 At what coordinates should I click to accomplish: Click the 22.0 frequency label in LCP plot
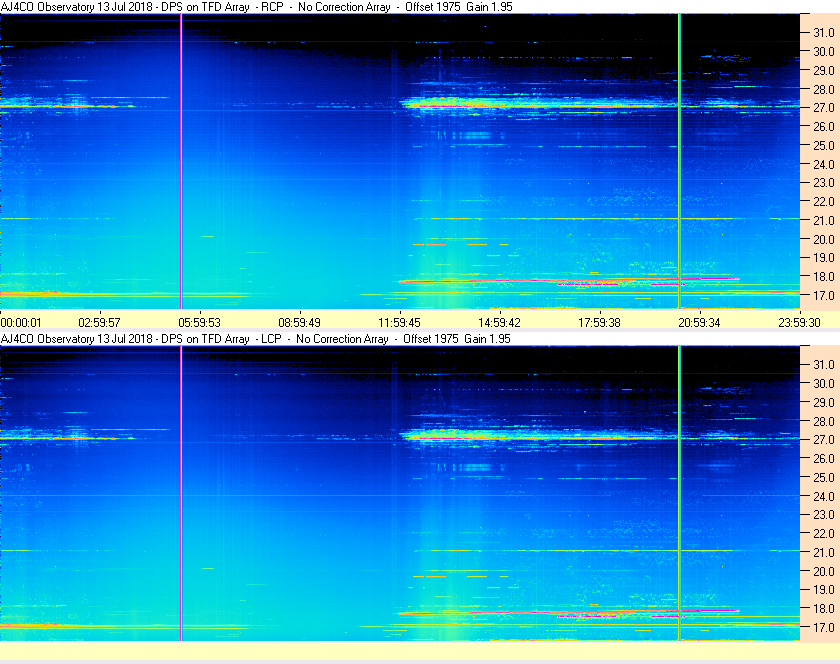pyautogui.click(x=824, y=534)
